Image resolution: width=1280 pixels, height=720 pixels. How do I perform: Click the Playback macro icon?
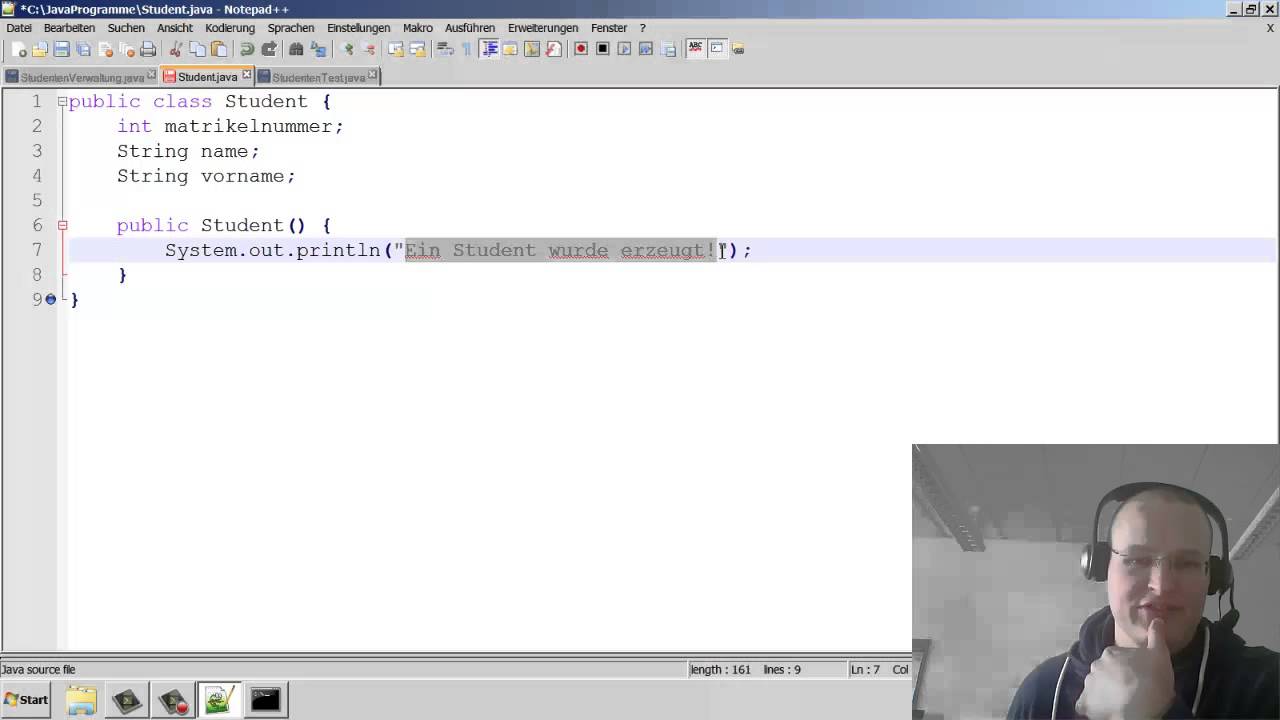tap(624, 49)
